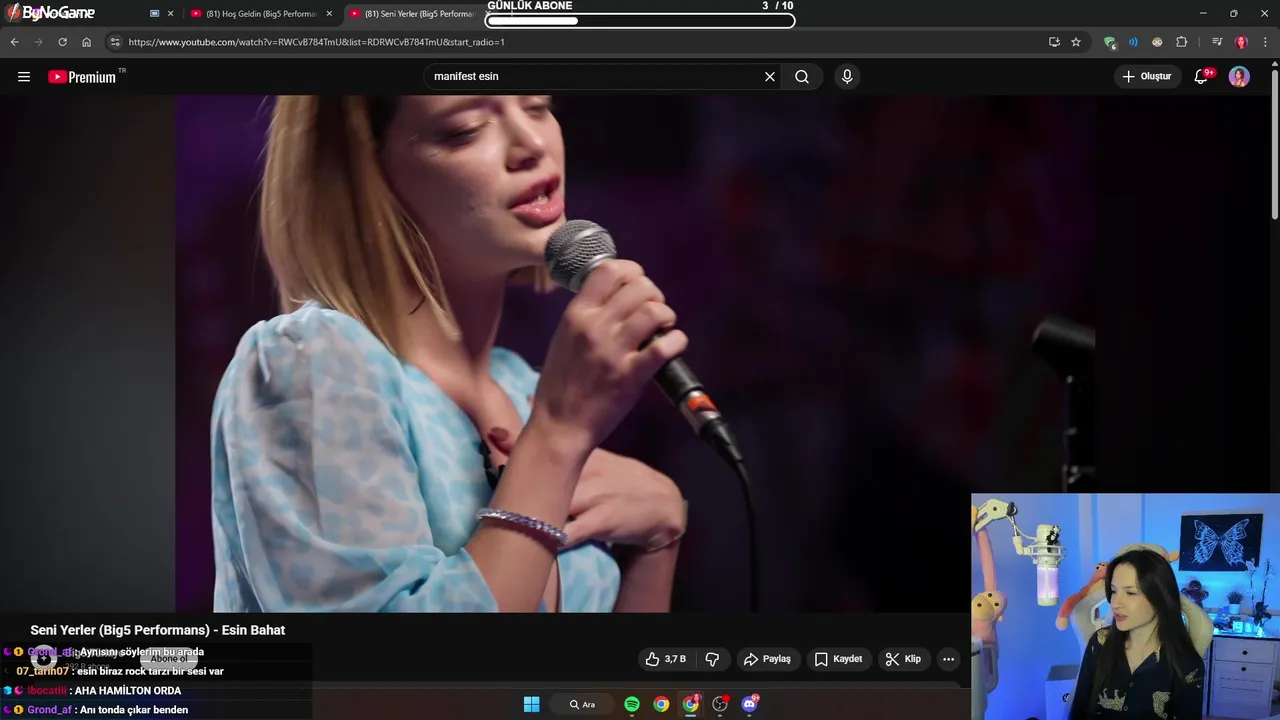Screen dimensions: 1280x720
Task: Close the Hoş Geldin tab
Action: [329, 14]
